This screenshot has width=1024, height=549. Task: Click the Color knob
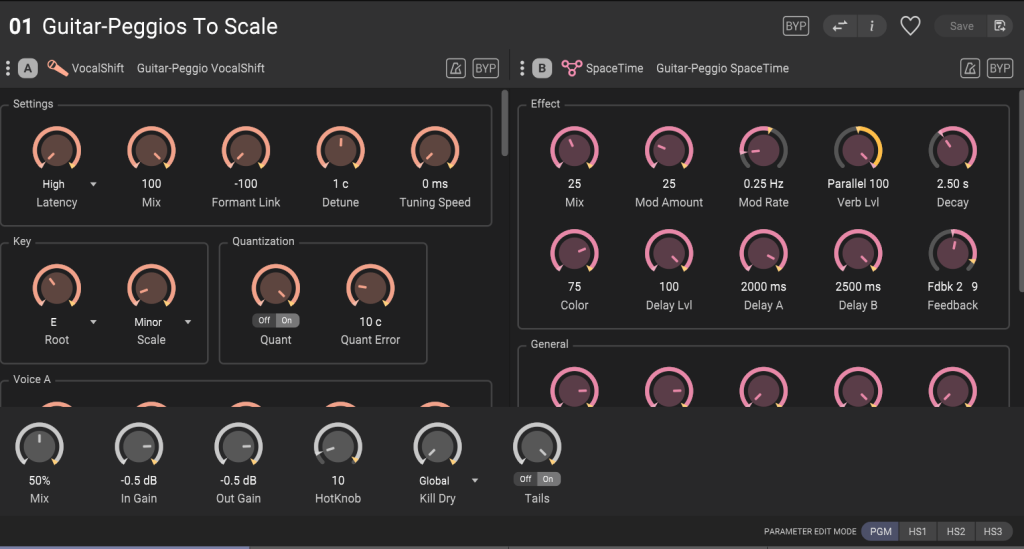575,253
